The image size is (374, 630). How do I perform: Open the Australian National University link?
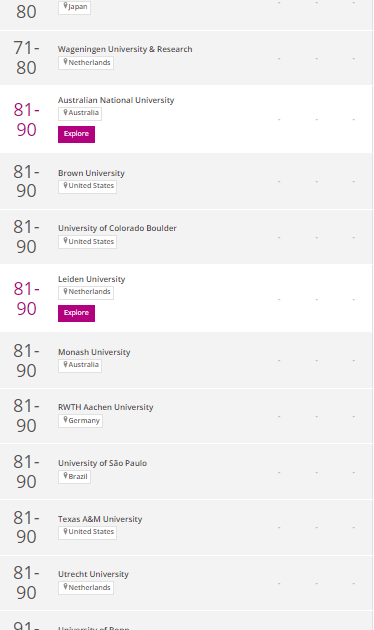[116, 100]
